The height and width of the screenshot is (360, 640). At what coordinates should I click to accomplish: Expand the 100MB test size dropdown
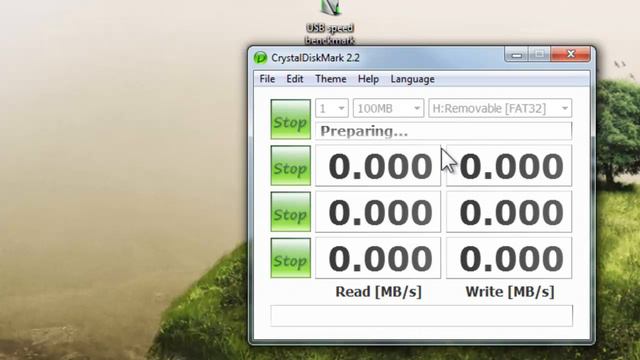click(x=388, y=108)
